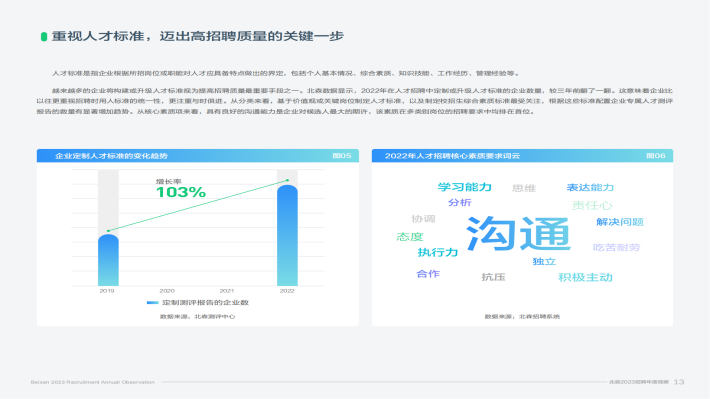
Task: Click page number 13 in footer
Action: click(x=679, y=382)
